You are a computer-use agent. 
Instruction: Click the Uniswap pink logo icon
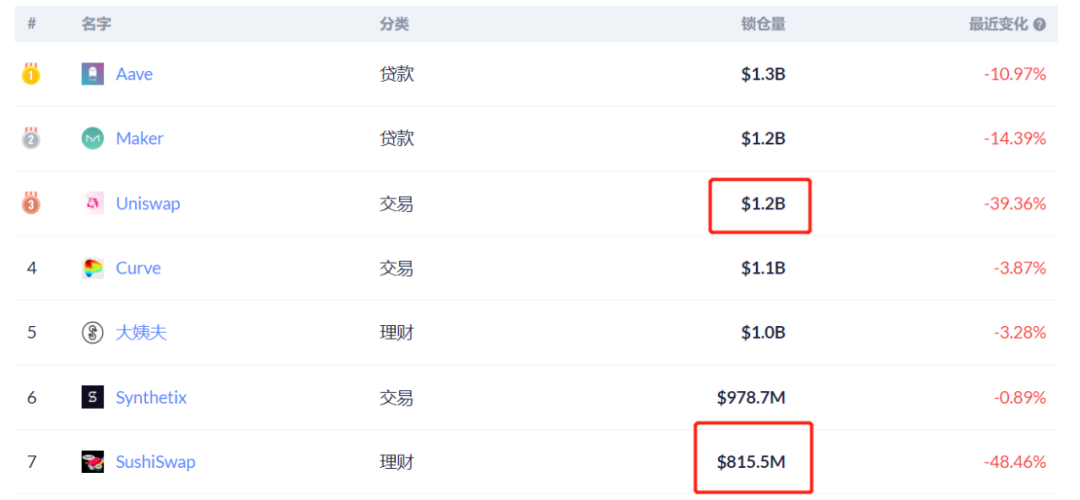[92, 204]
